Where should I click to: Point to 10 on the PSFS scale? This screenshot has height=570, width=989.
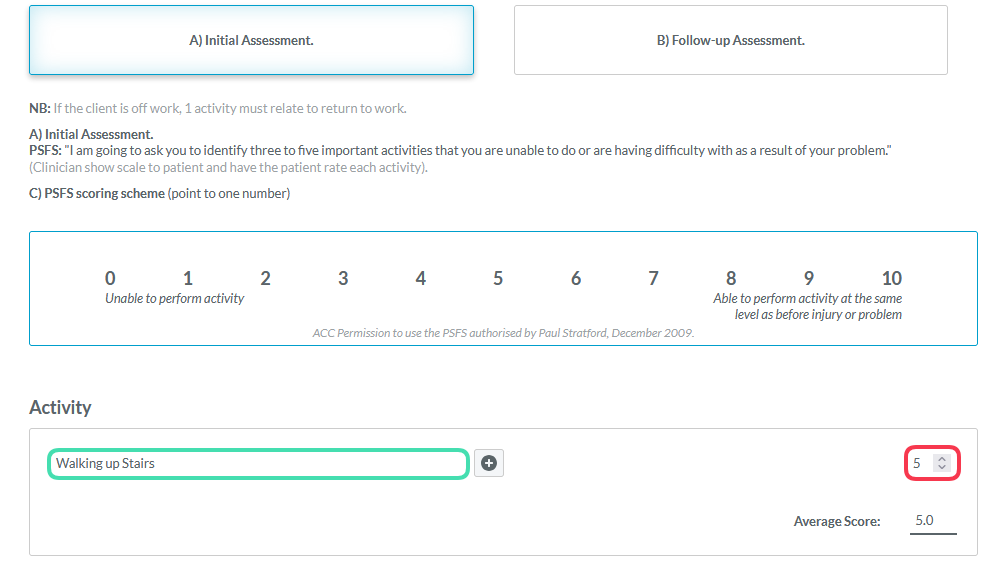click(x=892, y=279)
